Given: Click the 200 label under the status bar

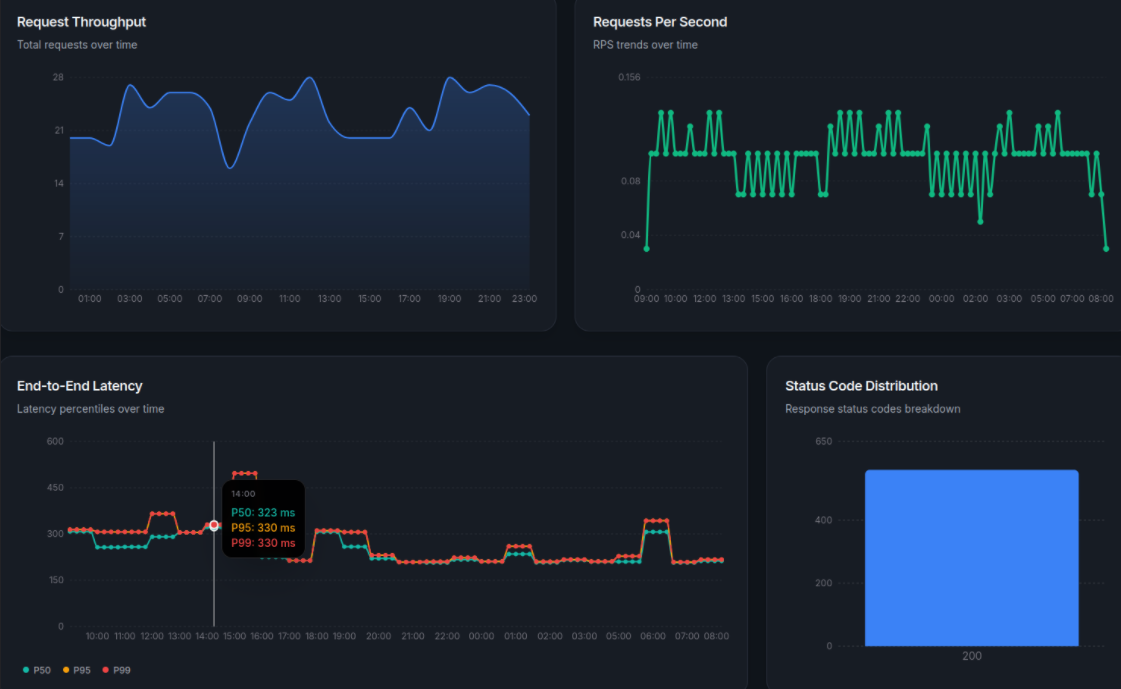Looking at the screenshot, I should tap(971, 656).
